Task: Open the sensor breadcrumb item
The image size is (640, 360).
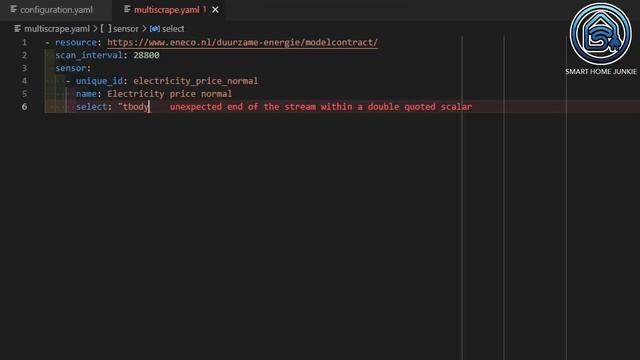Action: [x=126, y=29]
